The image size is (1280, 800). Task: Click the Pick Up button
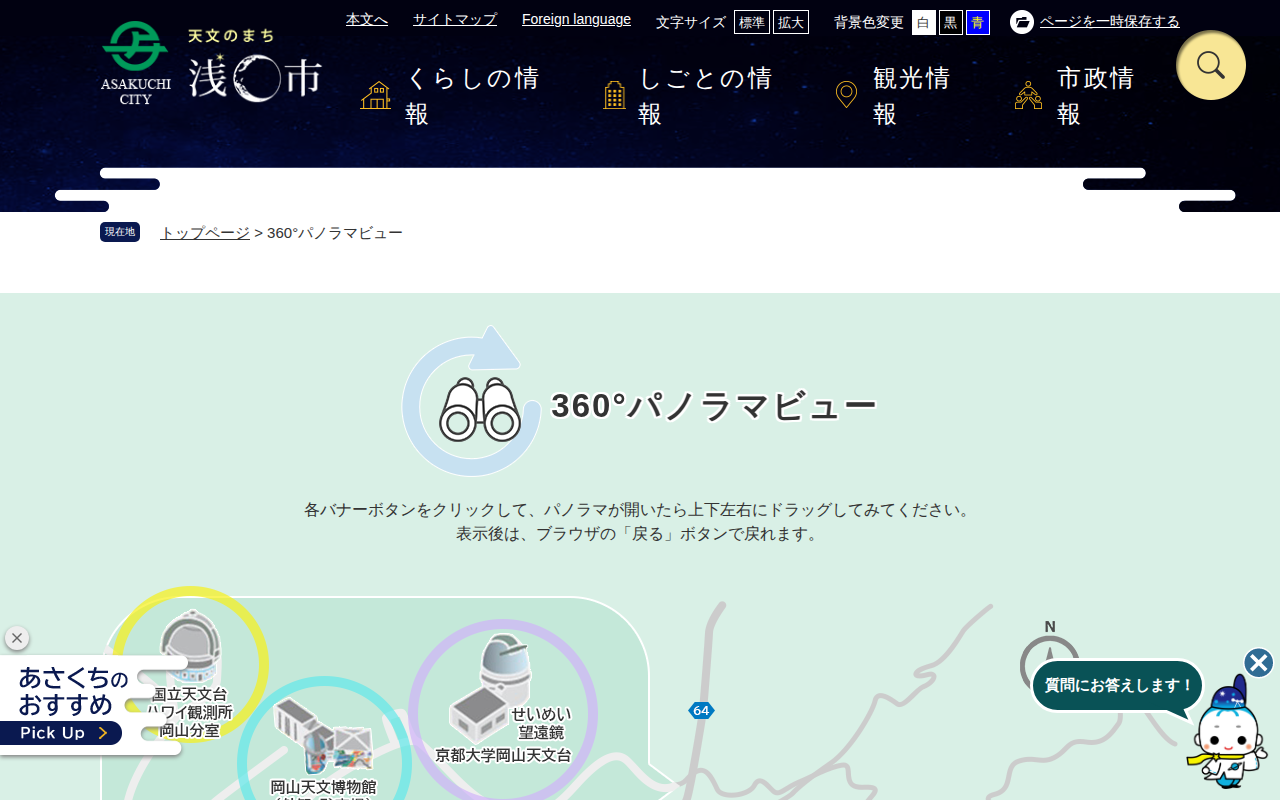tap(61, 733)
